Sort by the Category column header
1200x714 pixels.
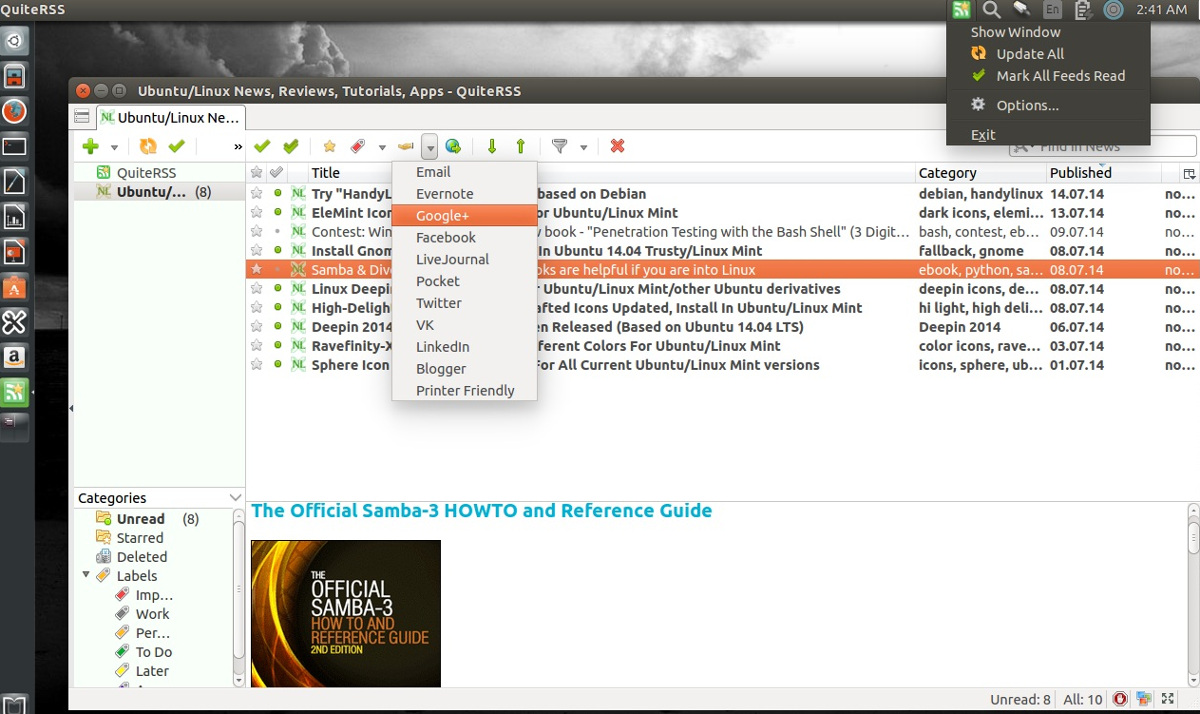tap(980, 173)
